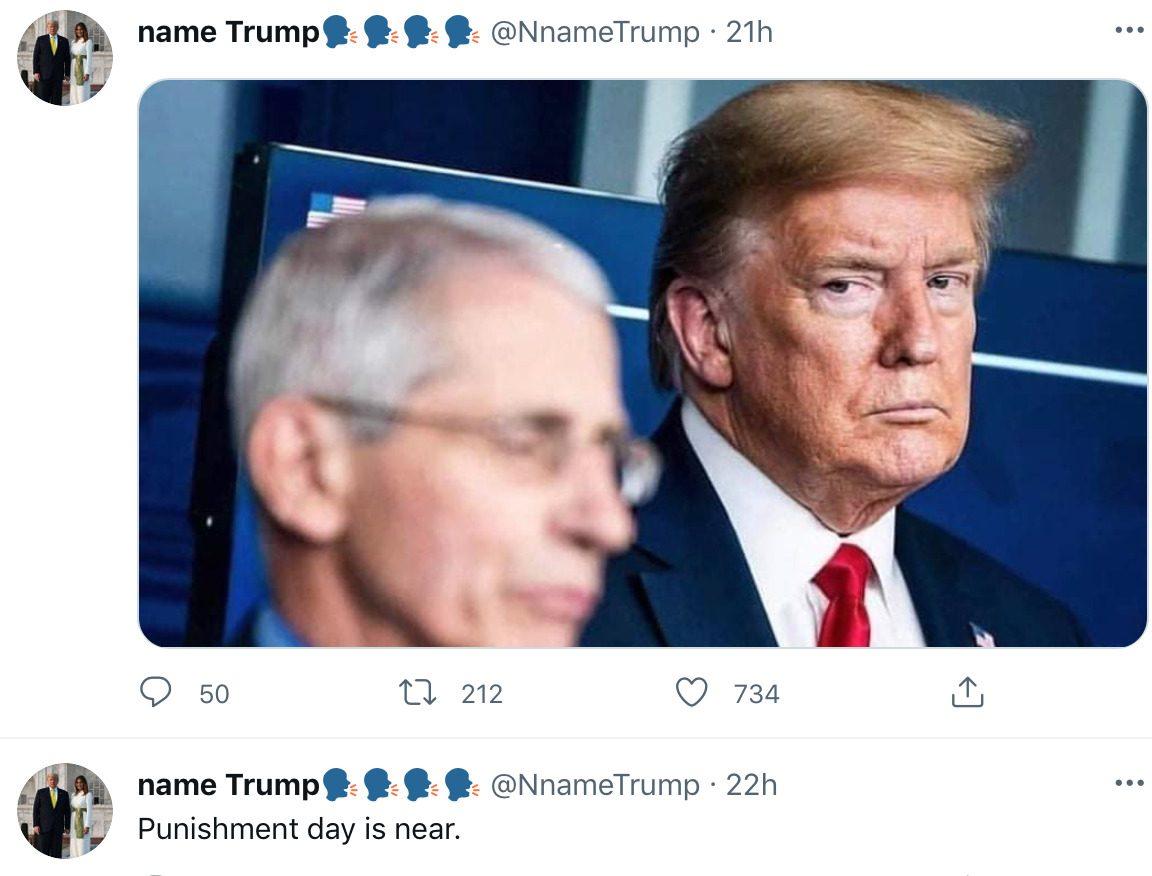This screenshot has width=1152, height=876.
Task: Open the 21h timestamp link
Action: click(749, 32)
